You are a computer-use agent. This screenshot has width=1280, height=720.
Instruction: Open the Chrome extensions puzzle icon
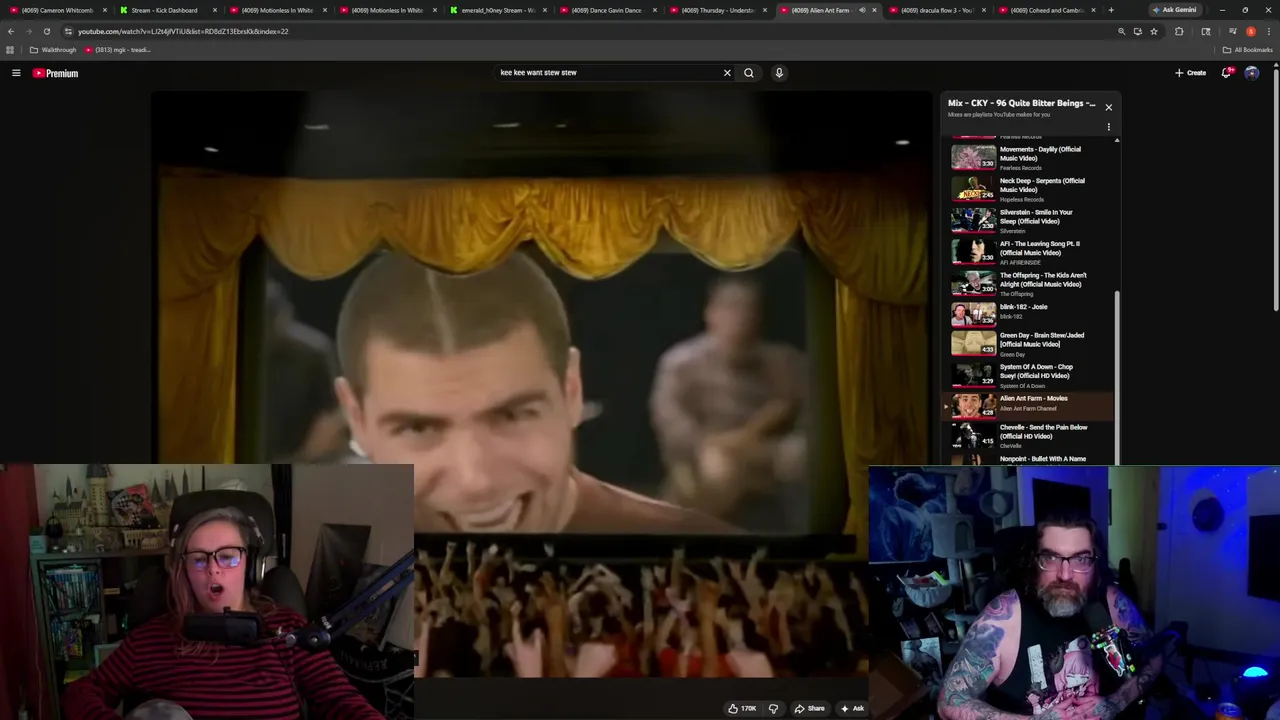(x=1179, y=31)
